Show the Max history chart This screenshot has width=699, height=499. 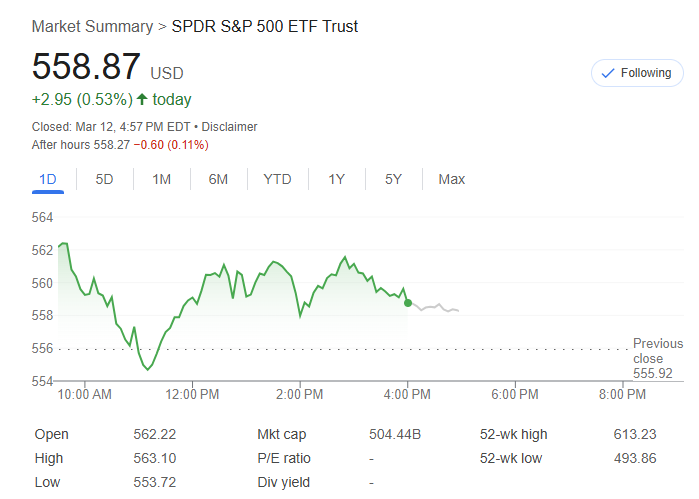[451, 180]
